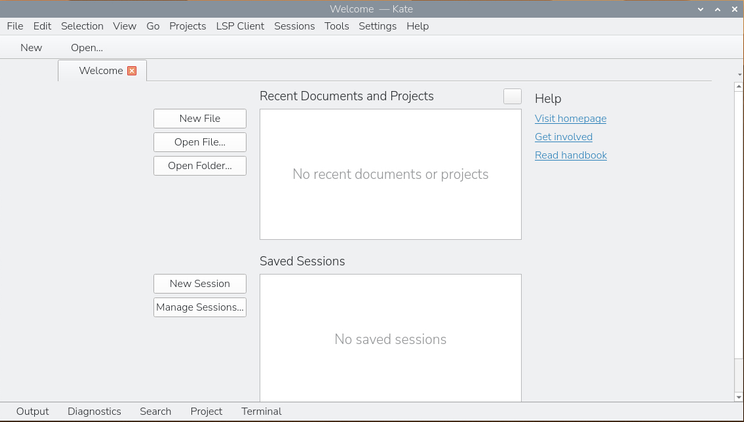The height and width of the screenshot is (422, 744).
Task: Open the Help menu
Action: click(418, 26)
